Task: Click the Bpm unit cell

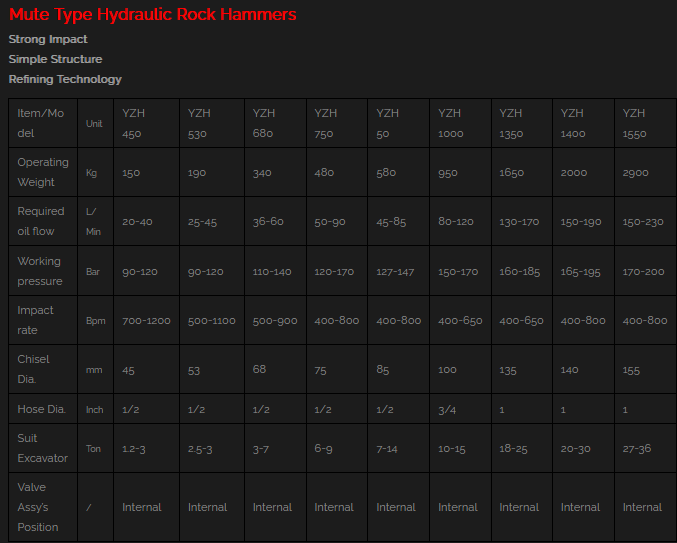Action: [x=94, y=321]
